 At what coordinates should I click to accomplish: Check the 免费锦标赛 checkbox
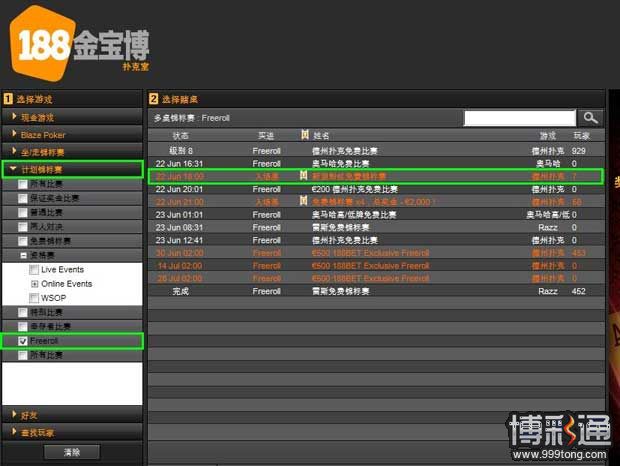click(23, 241)
